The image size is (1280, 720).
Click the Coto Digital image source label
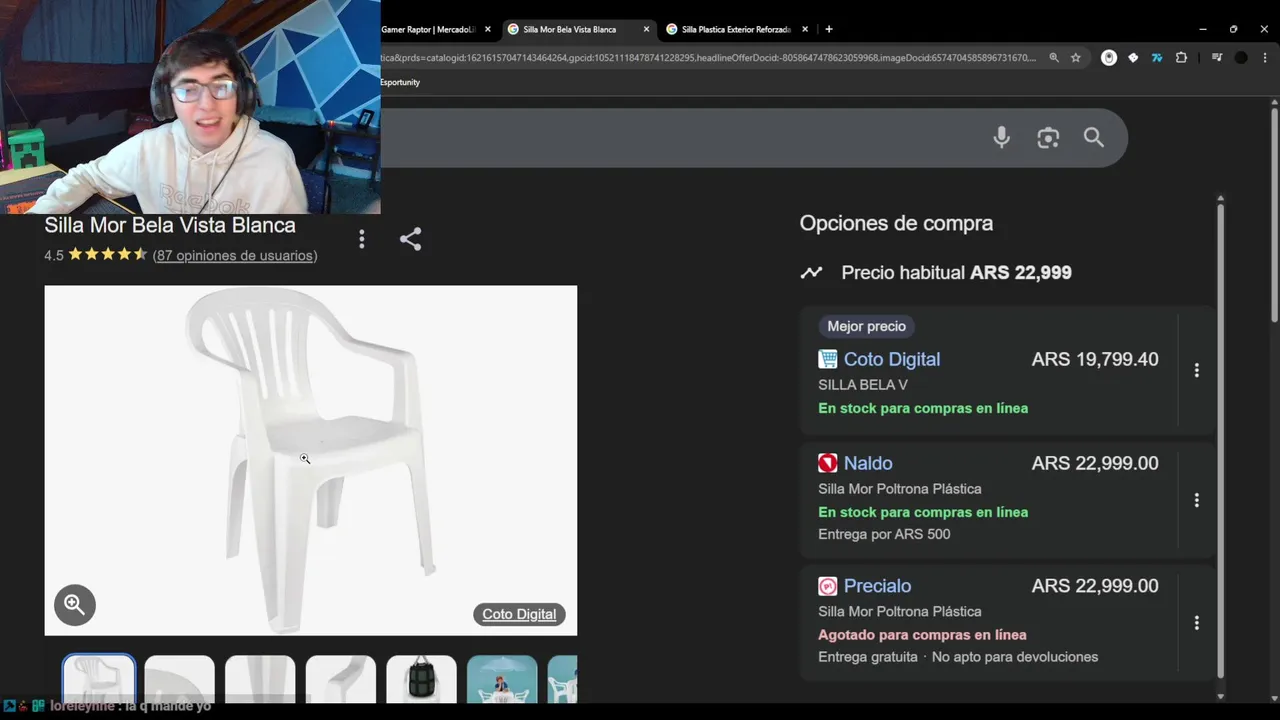tap(519, 614)
